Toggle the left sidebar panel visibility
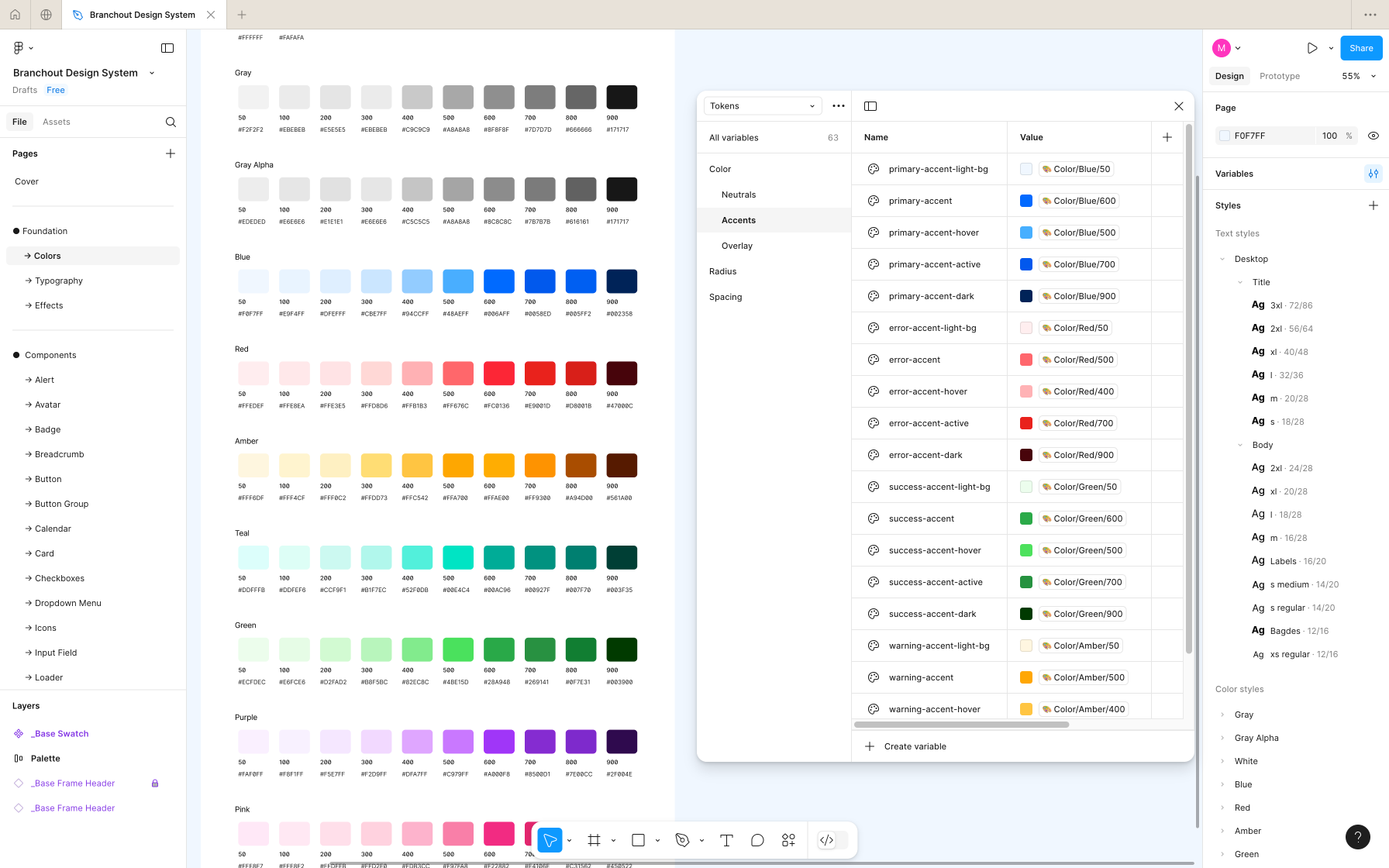 click(x=167, y=47)
